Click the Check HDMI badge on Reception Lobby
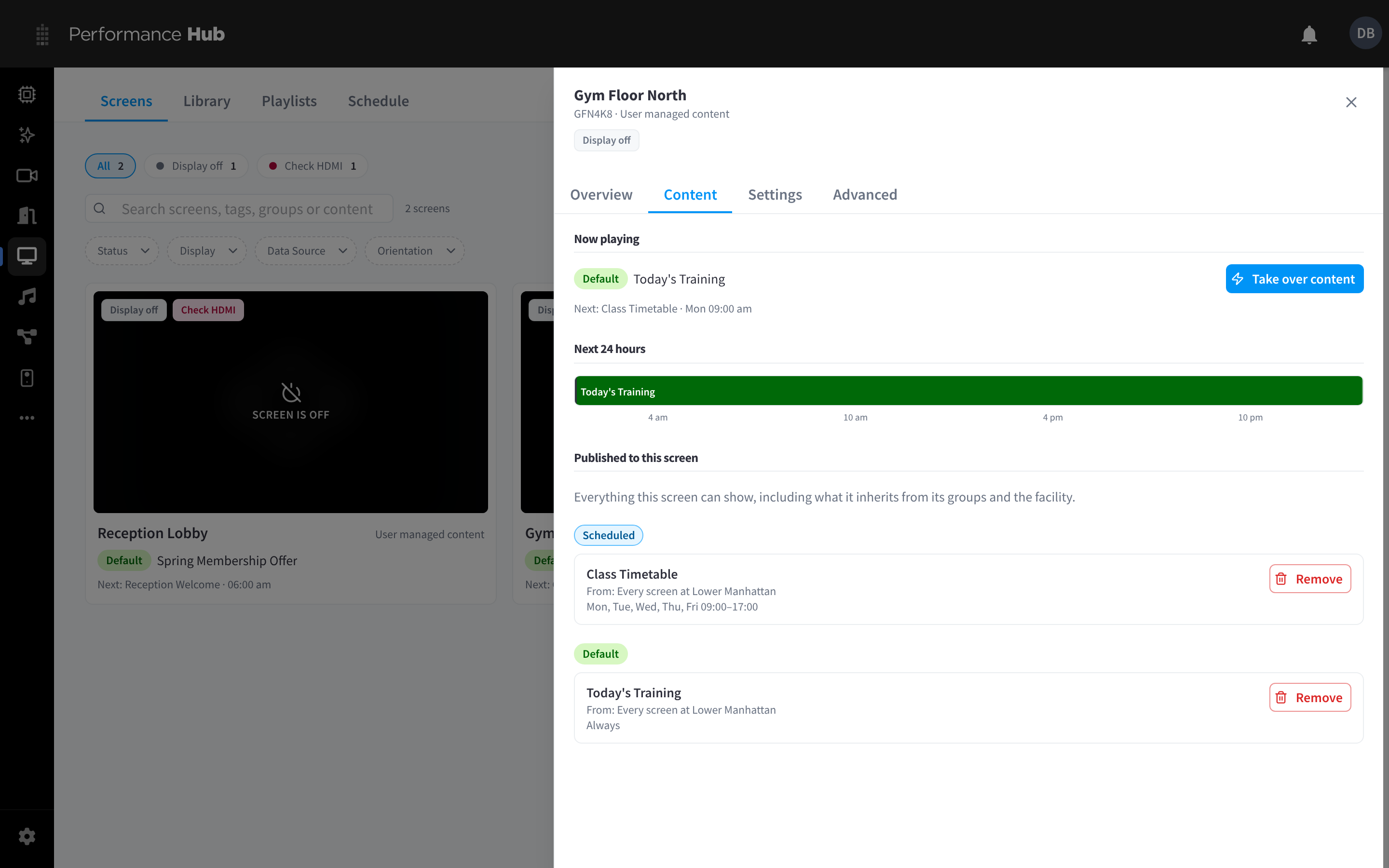Screen dimensions: 1389x868 pyautogui.click(x=208, y=310)
